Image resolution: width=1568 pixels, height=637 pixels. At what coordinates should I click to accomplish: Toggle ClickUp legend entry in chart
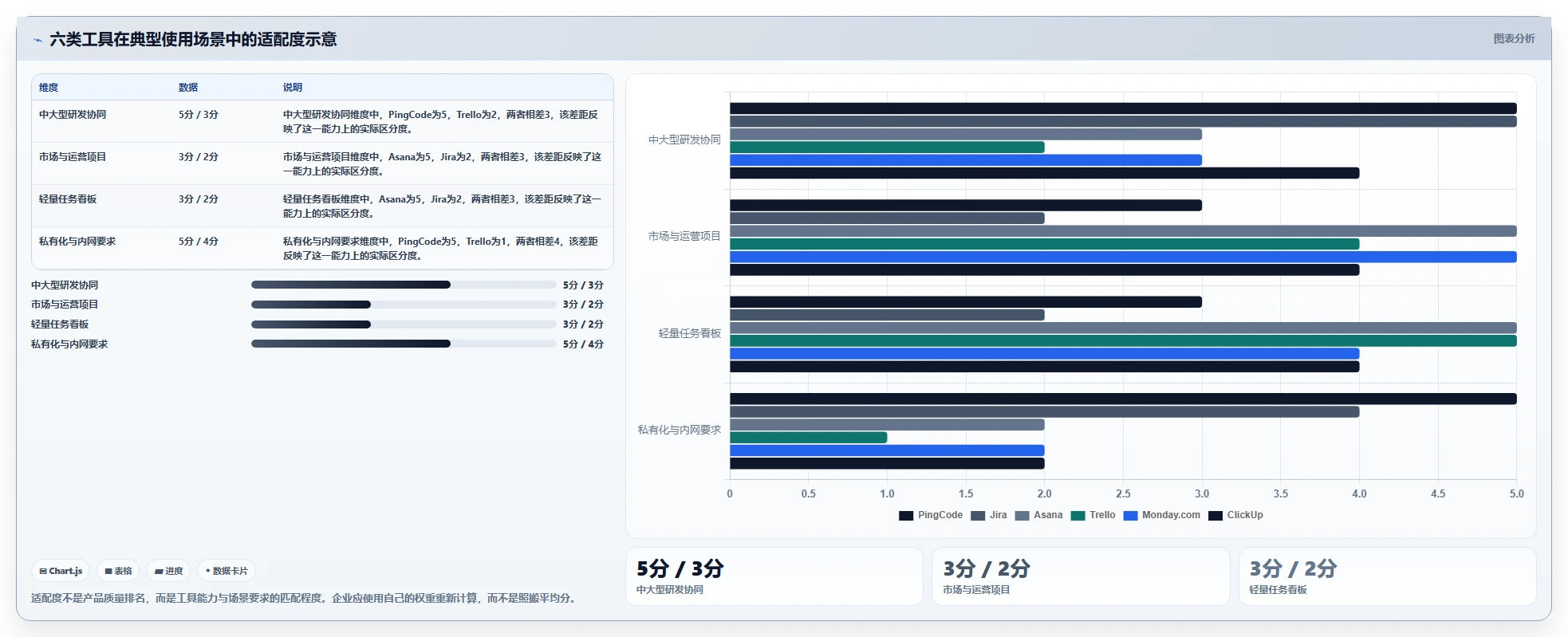pos(1235,515)
